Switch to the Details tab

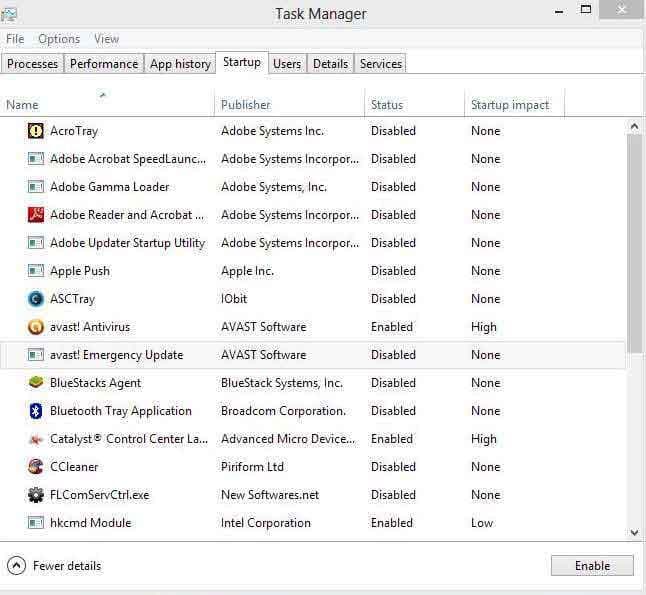[330, 64]
